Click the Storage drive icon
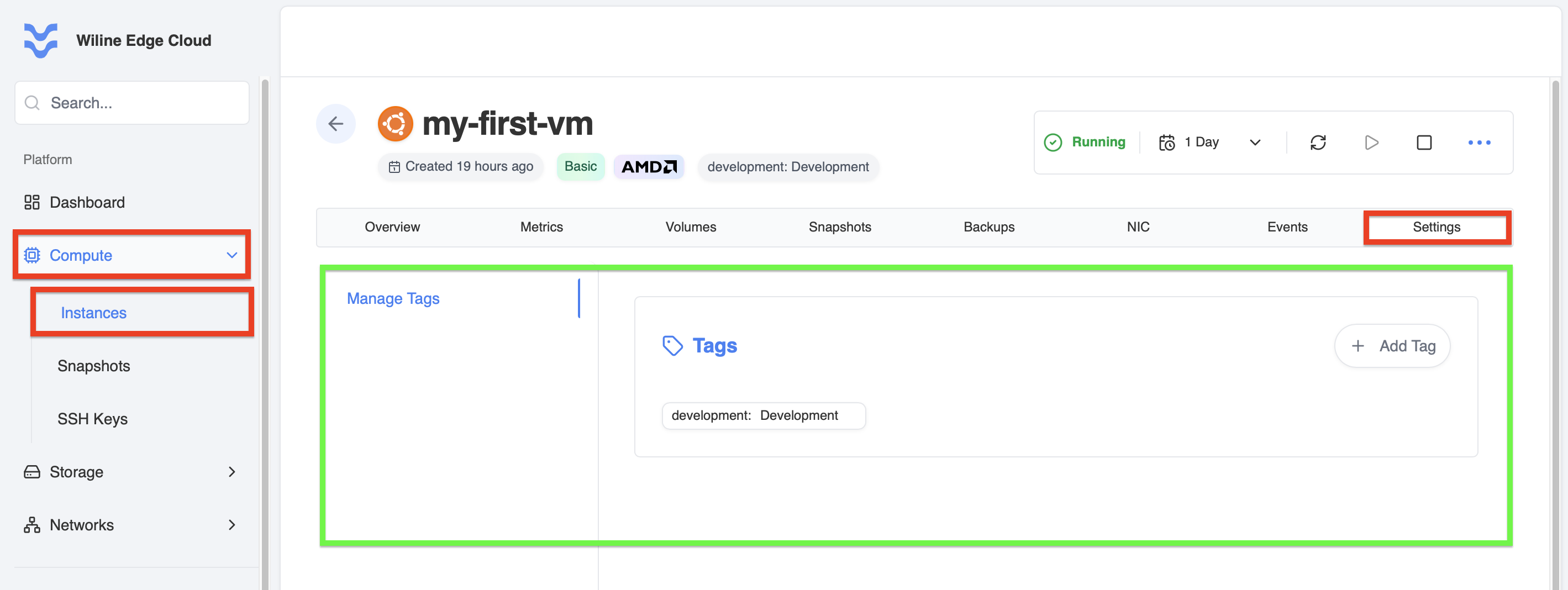Image resolution: width=1568 pixels, height=590 pixels. click(31, 472)
